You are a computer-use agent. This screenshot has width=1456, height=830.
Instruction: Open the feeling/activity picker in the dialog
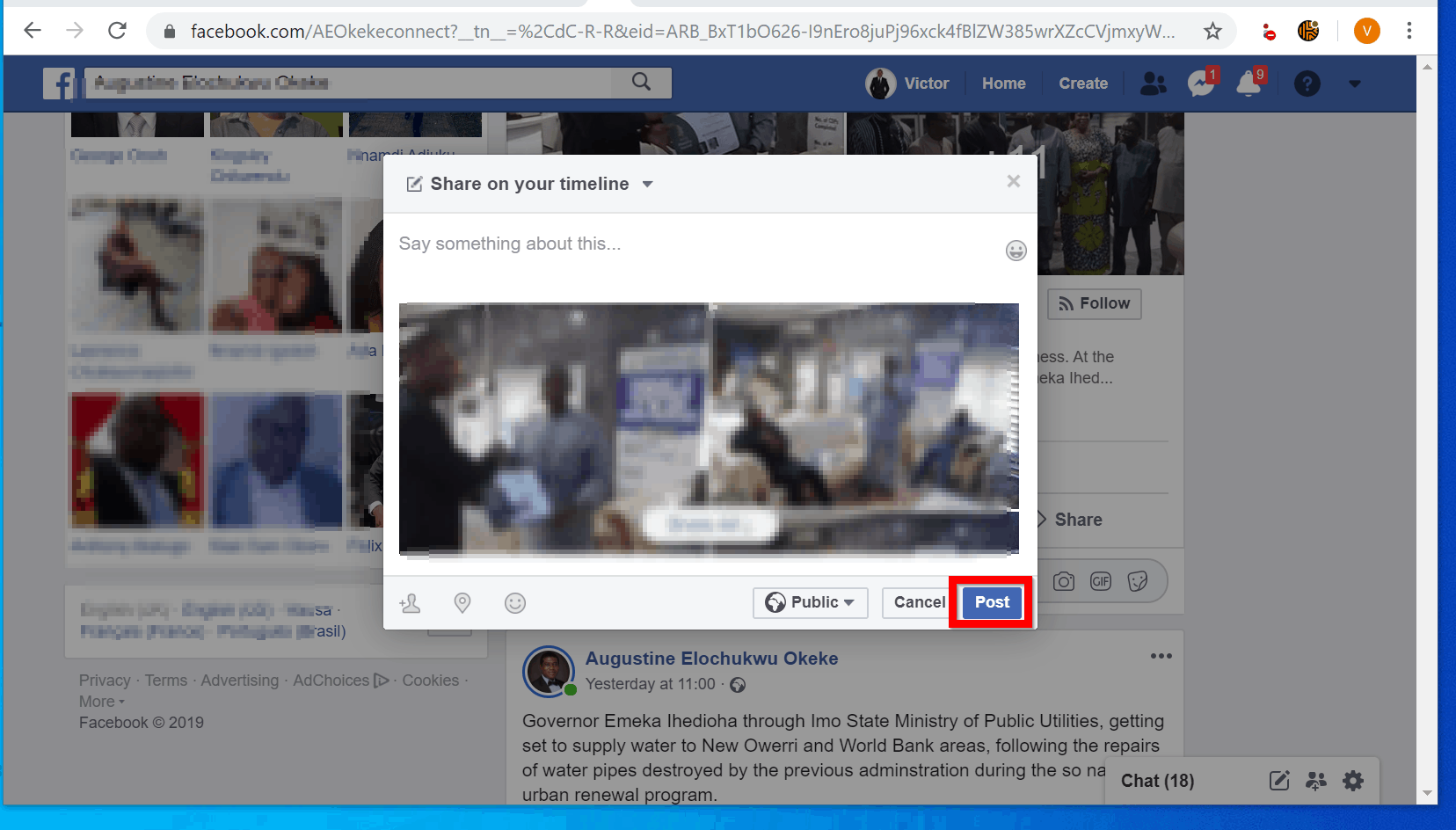(515, 603)
